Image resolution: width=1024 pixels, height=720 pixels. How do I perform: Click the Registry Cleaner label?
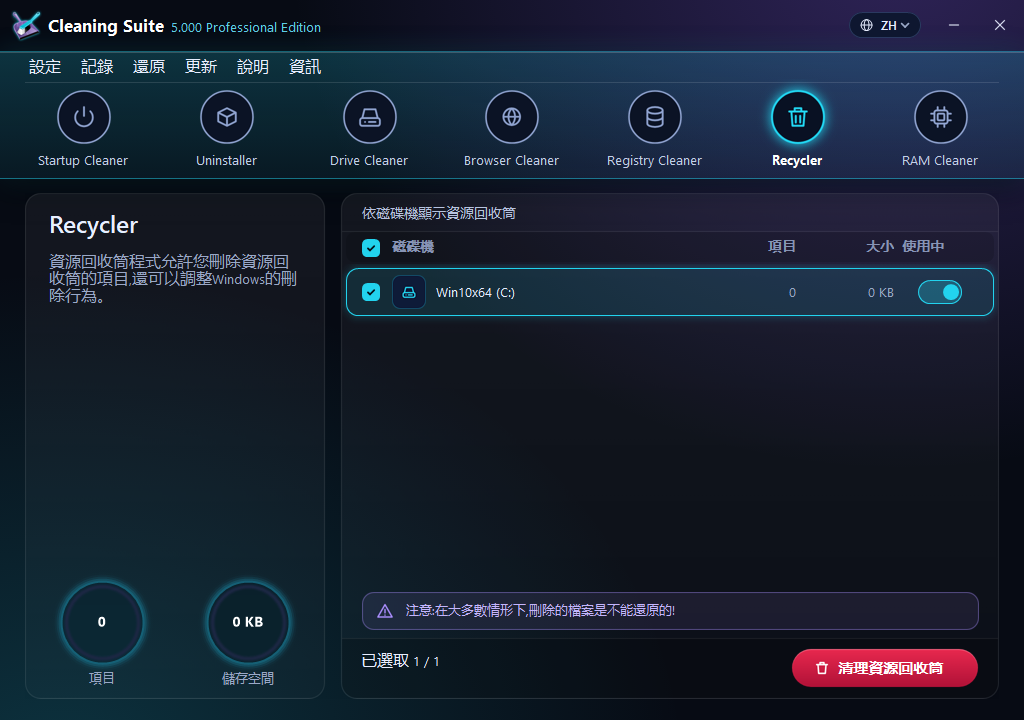654,161
